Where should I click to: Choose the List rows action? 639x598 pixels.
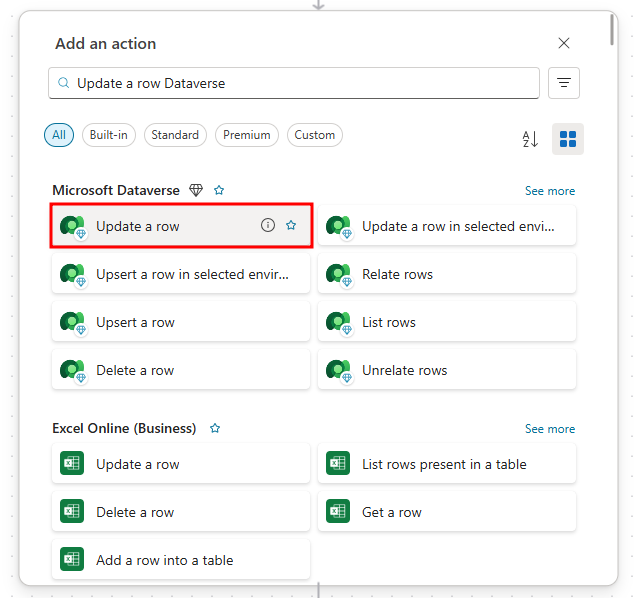[x=447, y=322]
